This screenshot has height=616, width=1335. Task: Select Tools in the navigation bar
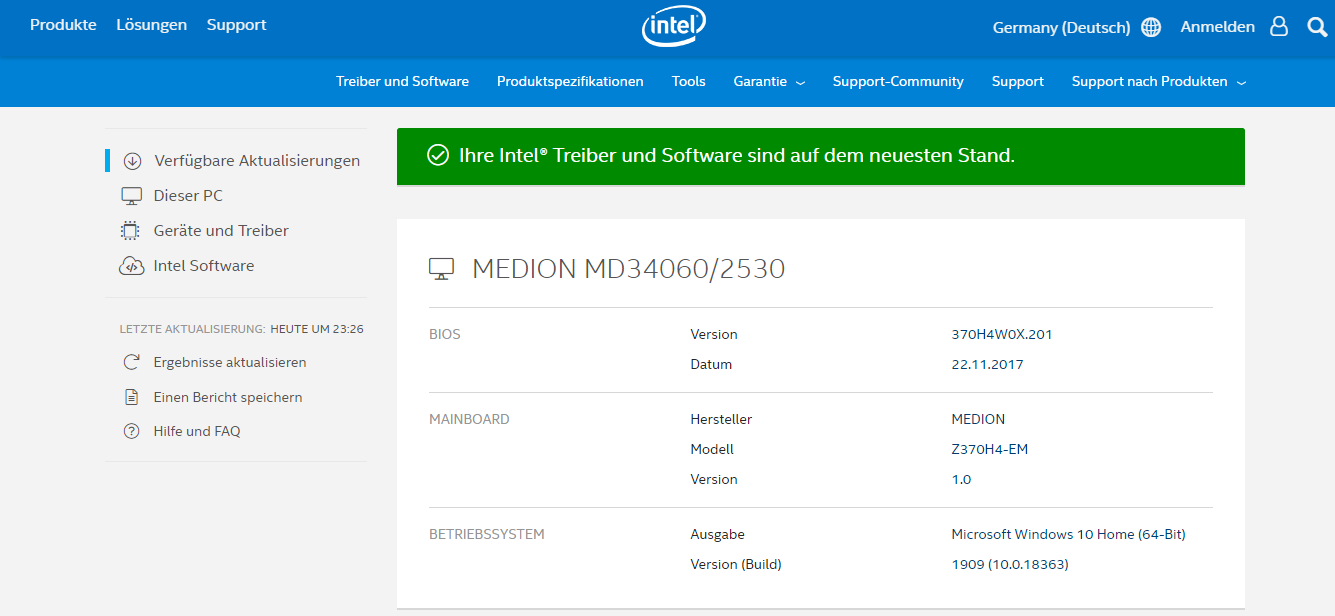point(688,82)
